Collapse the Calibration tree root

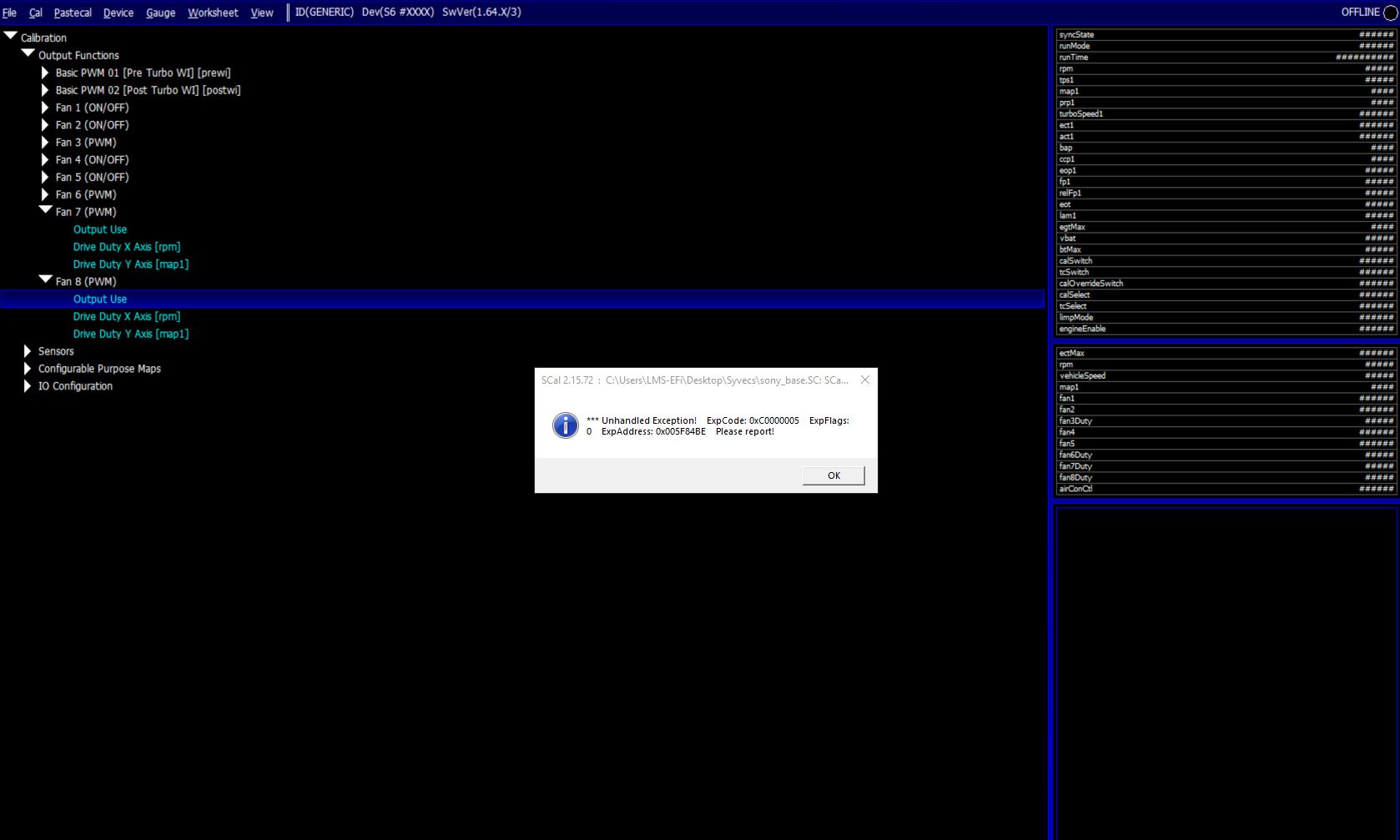pos(11,37)
